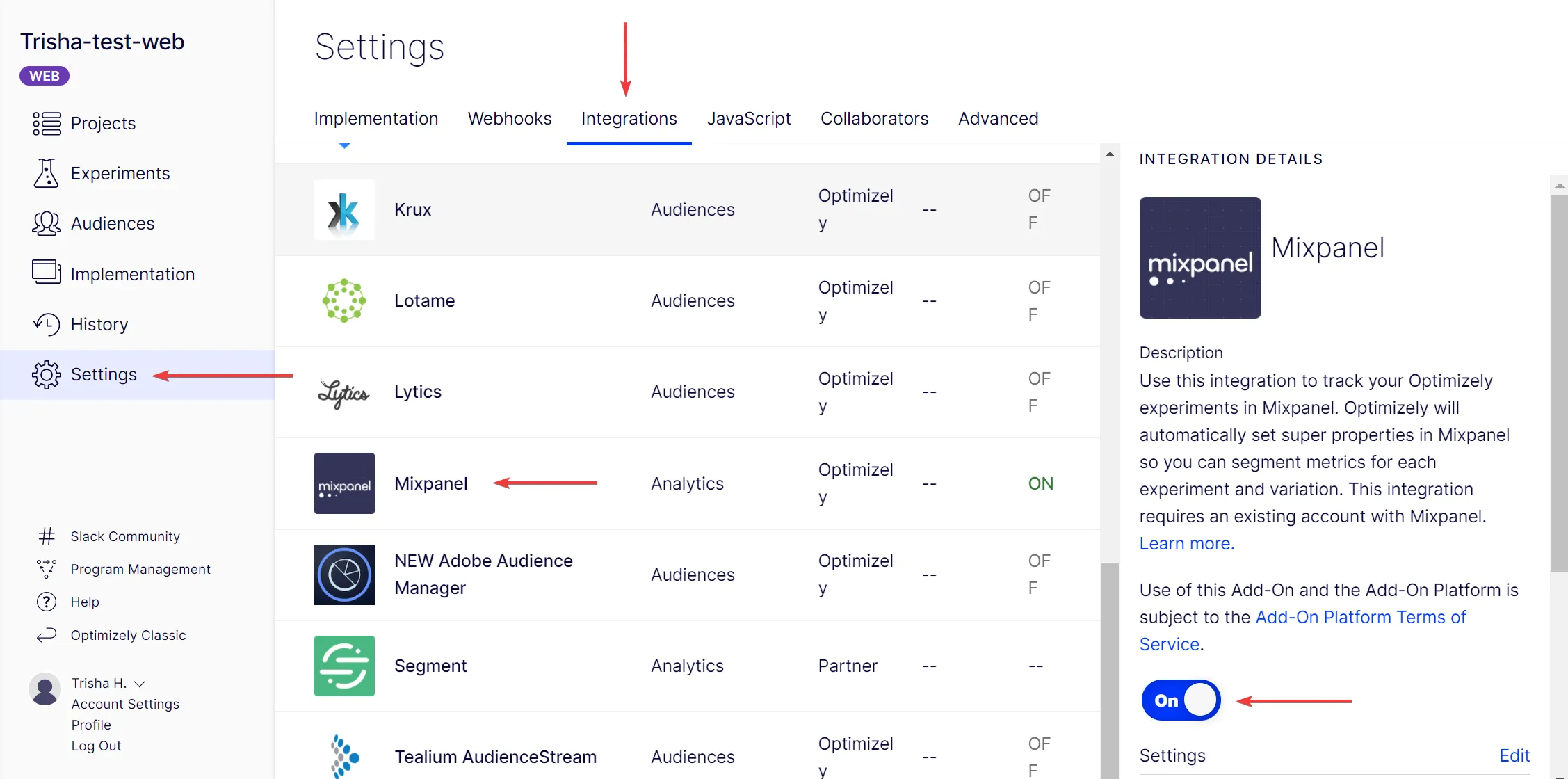This screenshot has height=779, width=1568.
Task: Click the Program Management icon
Action: [47, 569]
